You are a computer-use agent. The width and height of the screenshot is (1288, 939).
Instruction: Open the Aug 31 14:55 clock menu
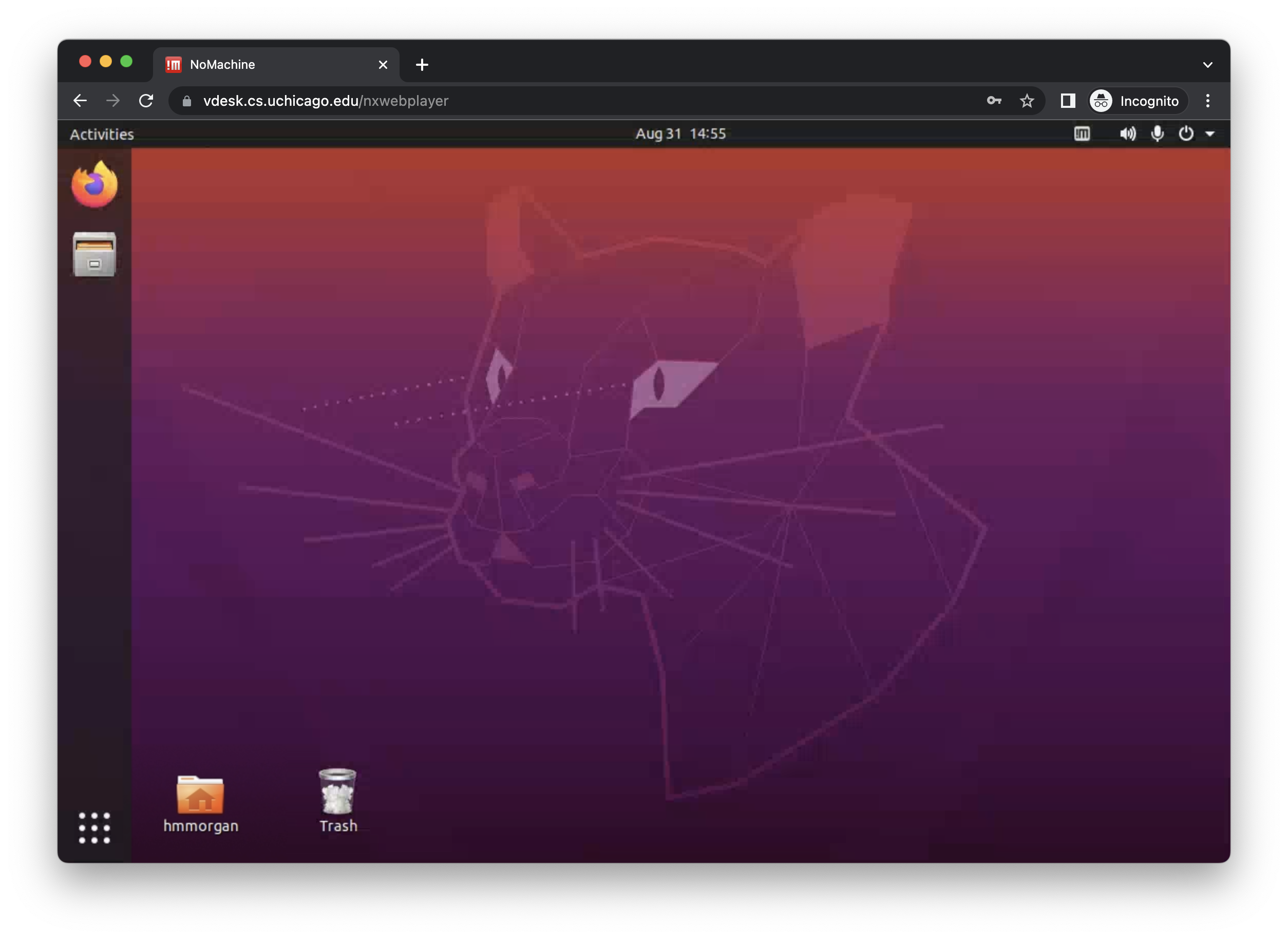680,134
